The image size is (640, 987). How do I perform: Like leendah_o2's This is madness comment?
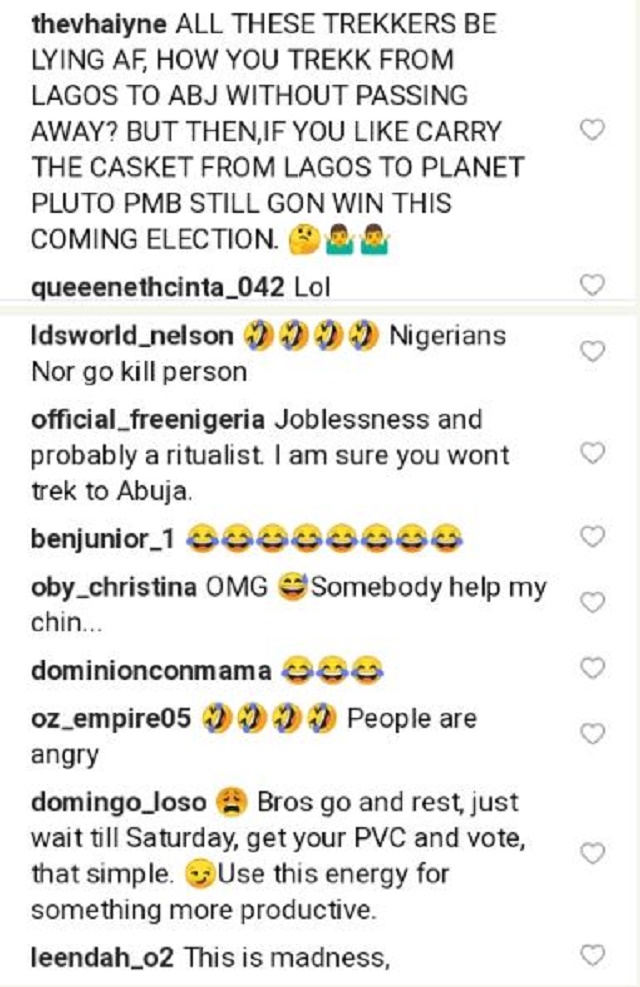[592, 955]
